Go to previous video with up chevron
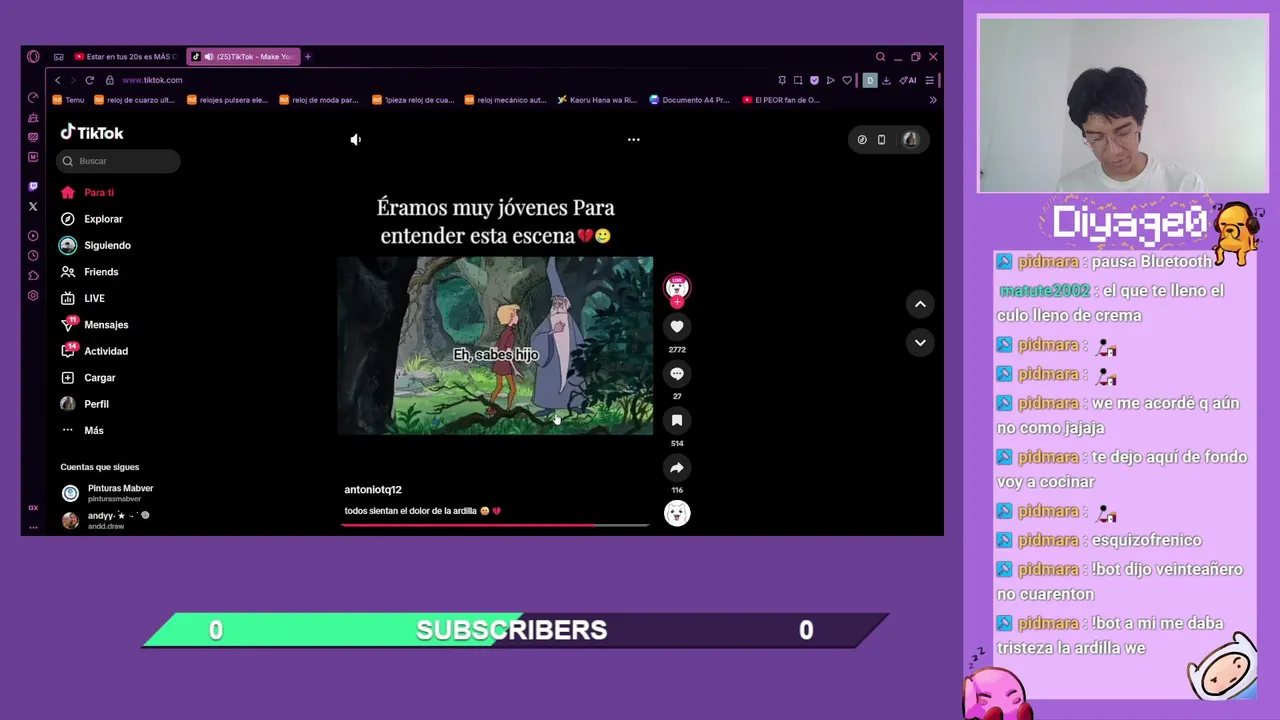This screenshot has height=720, width=1280. point(920,304)
